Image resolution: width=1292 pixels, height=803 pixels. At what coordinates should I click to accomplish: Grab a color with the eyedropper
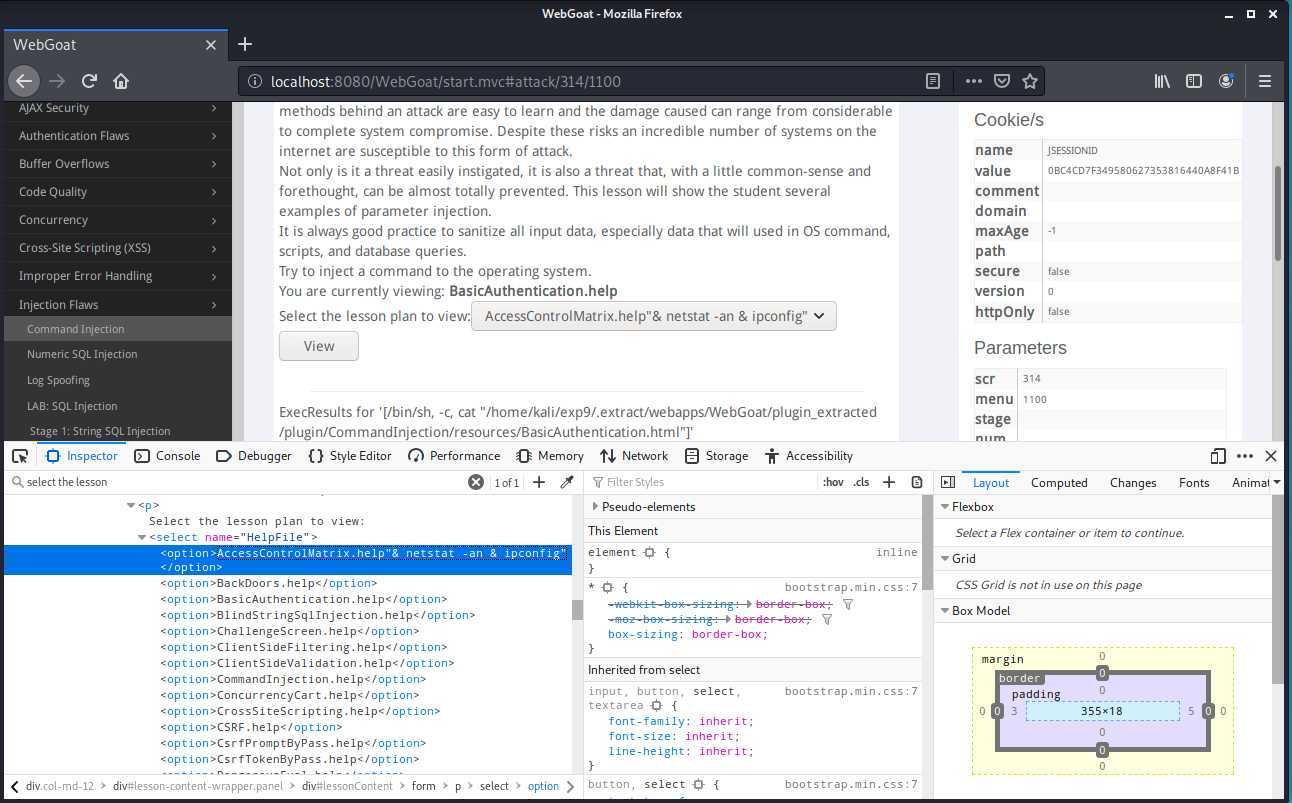point(566,482)
